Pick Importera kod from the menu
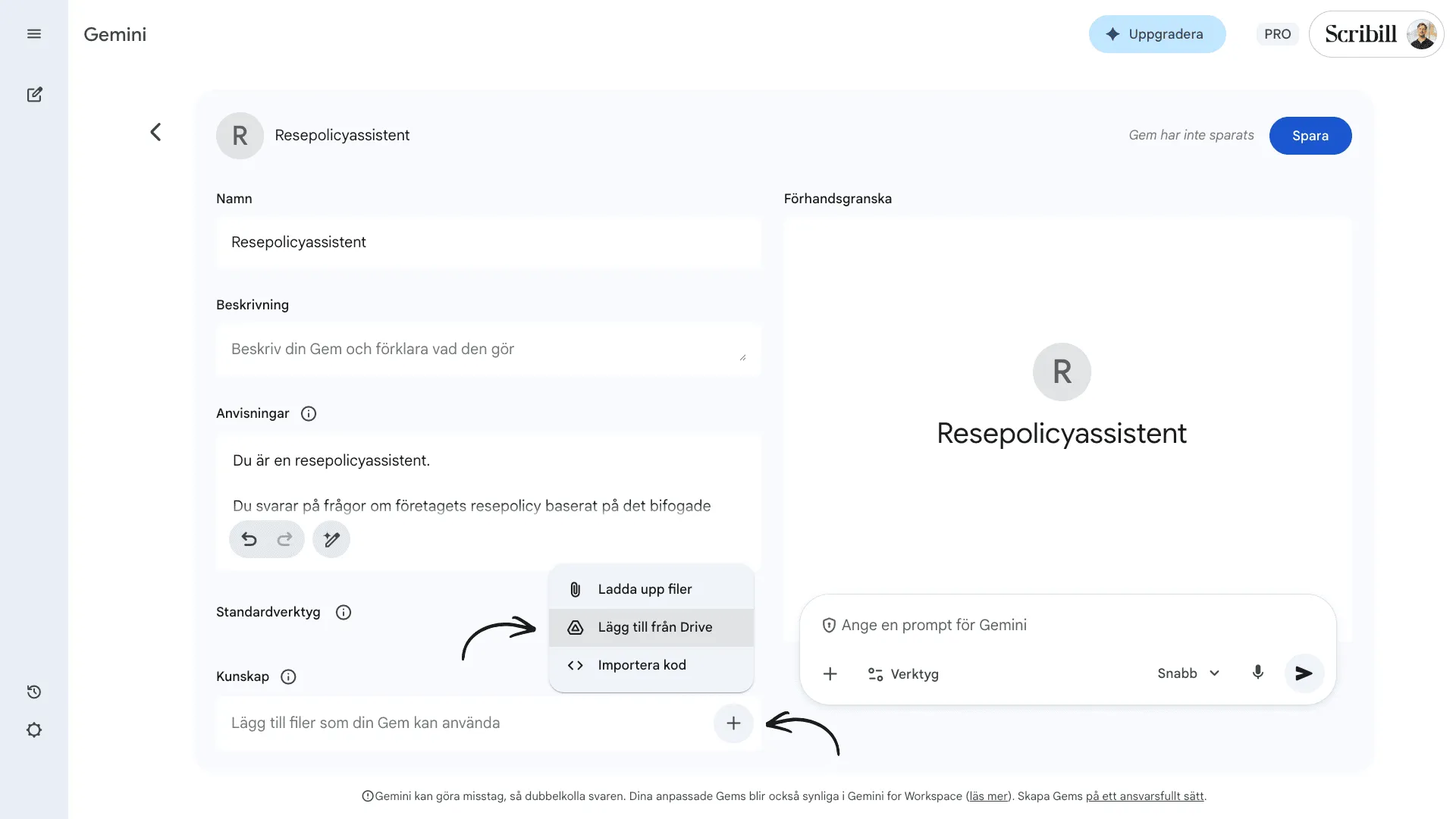The width and height of the screenshot is (1456, 819). tap(651, 665)
